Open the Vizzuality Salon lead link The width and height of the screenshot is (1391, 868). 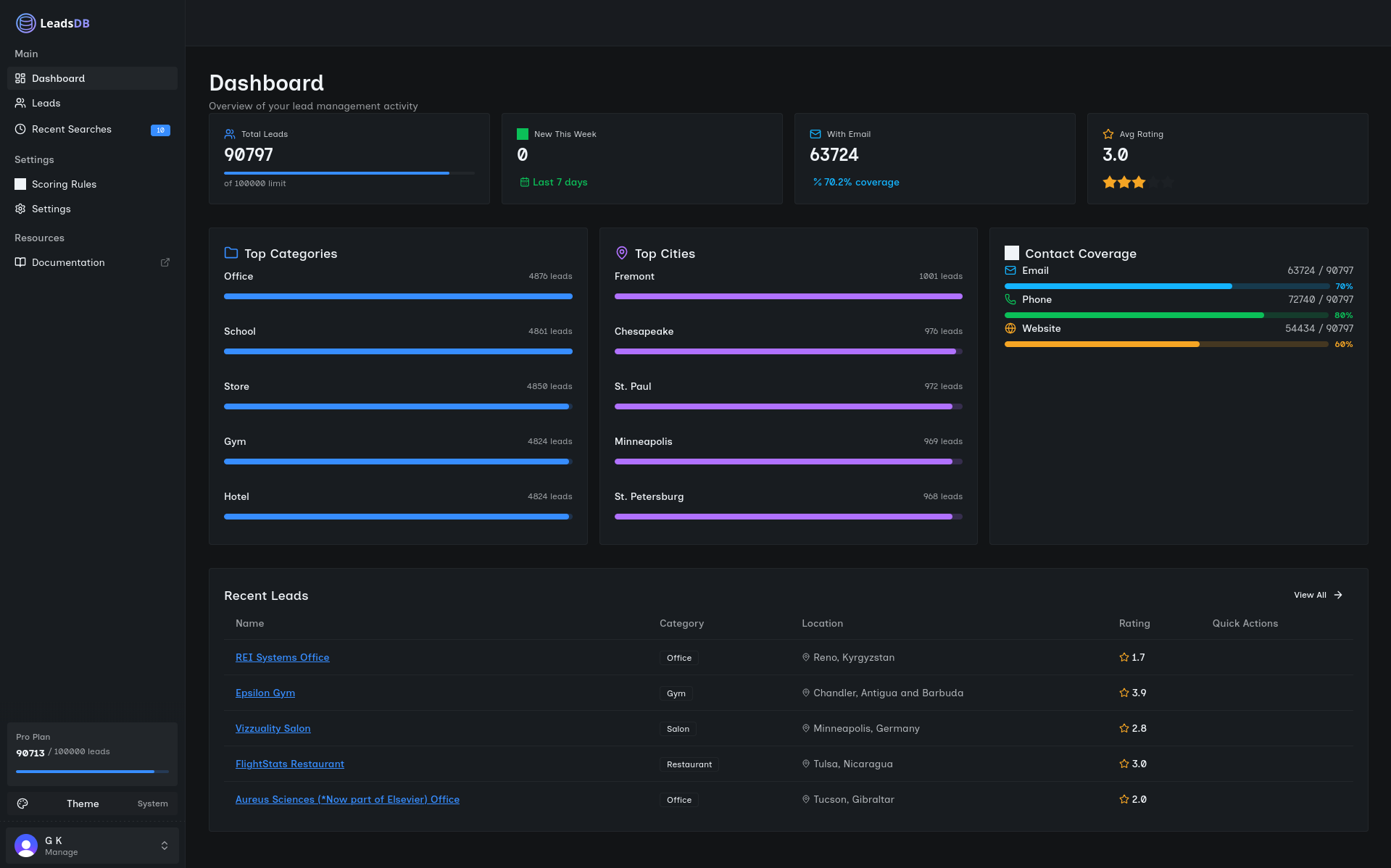coord(273,728)
